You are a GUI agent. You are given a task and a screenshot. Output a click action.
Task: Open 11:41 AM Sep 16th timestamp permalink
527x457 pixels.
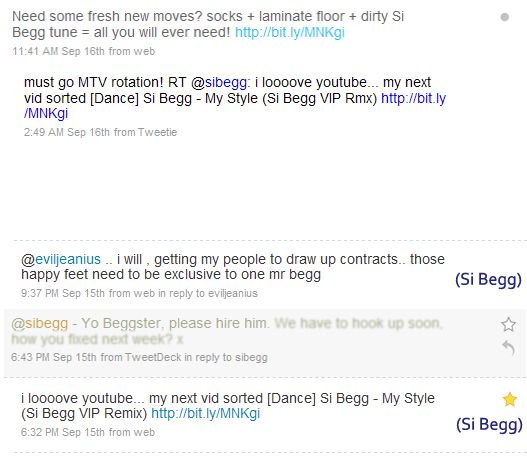(x=58, y=51)
